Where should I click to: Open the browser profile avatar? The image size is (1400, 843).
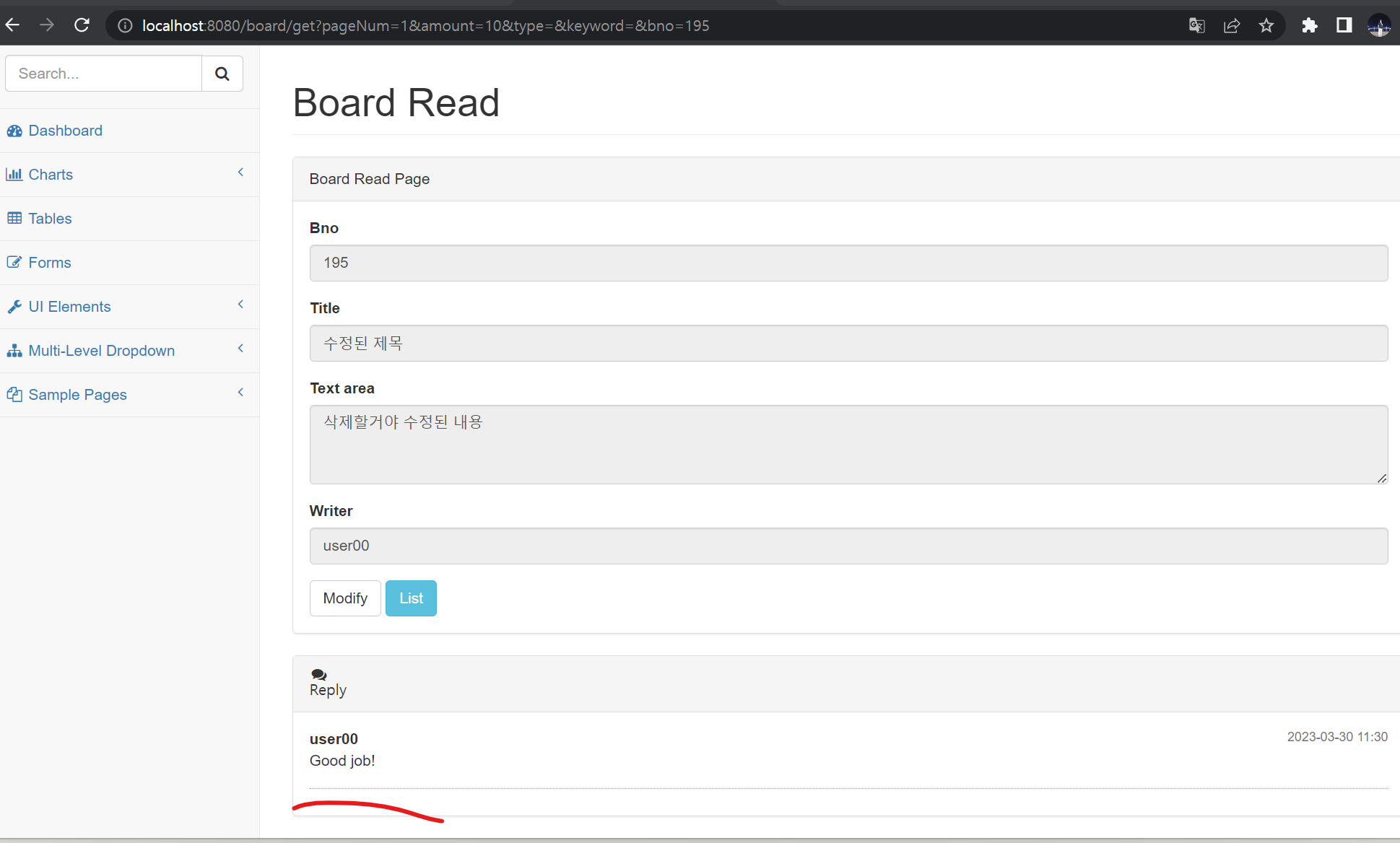coord(1378,26)
